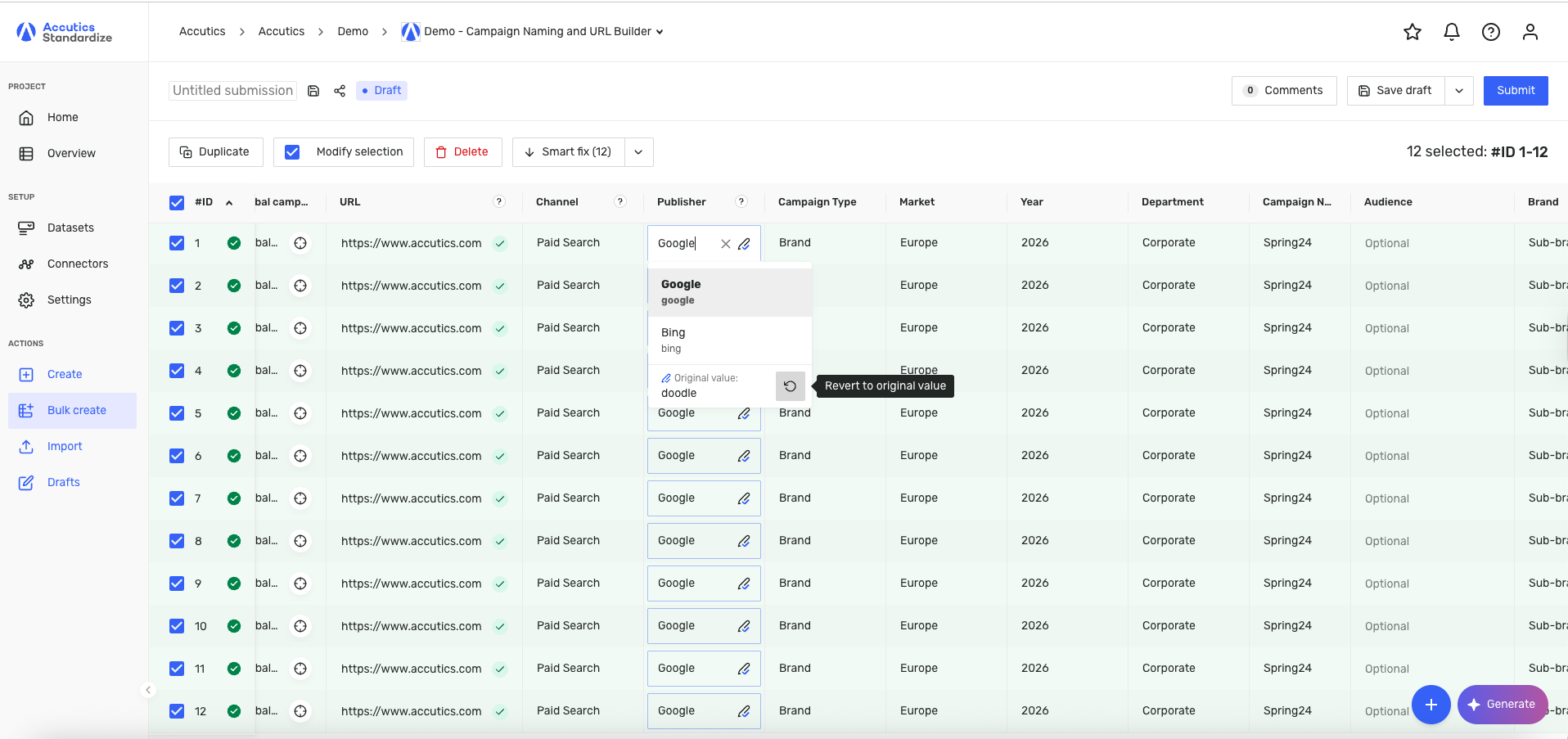
Task: Click the Untitled submission name field
Action: (x=232, y=91)
